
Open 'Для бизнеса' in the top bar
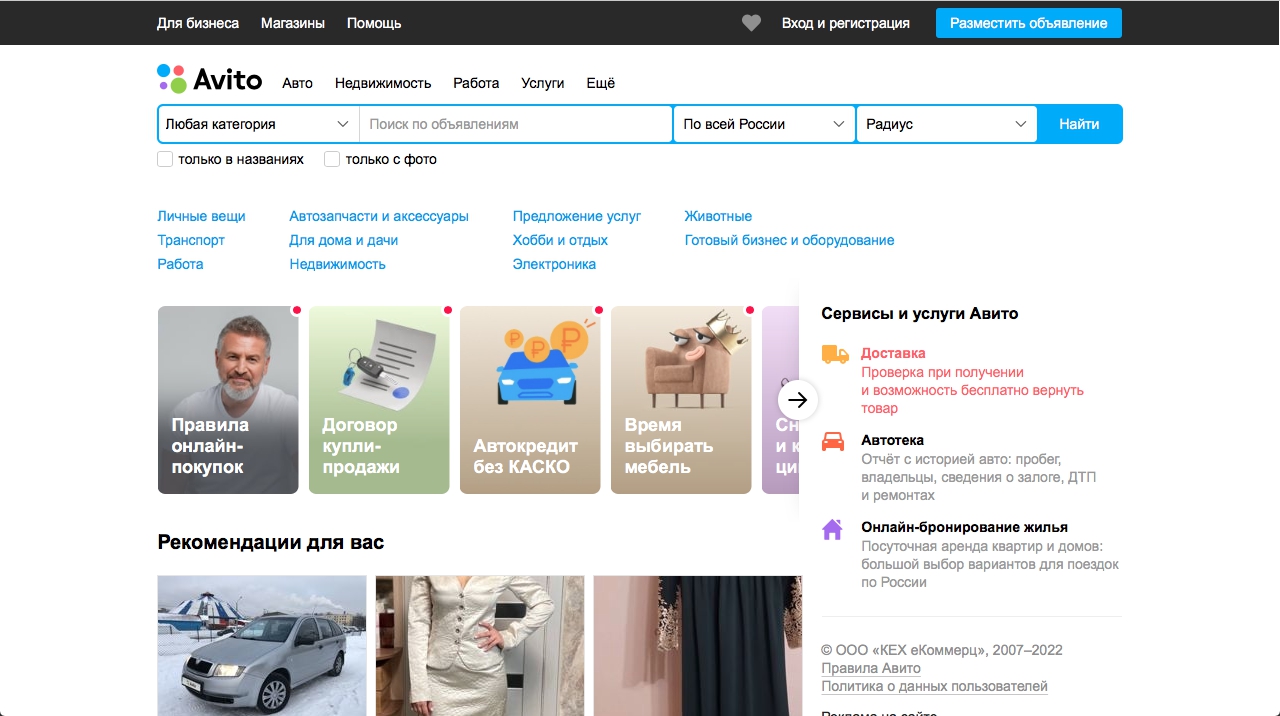(x=198, y=23)
